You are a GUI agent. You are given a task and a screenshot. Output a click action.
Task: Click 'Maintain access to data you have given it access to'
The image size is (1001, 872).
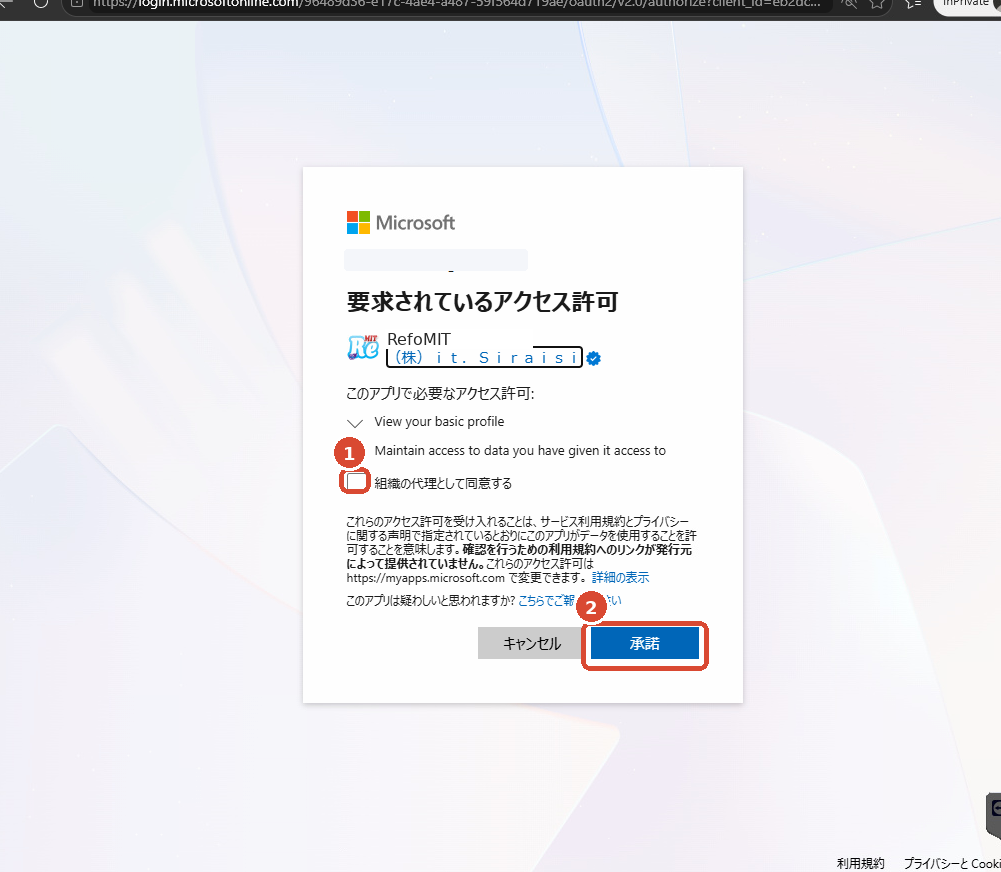coord(520,451)
